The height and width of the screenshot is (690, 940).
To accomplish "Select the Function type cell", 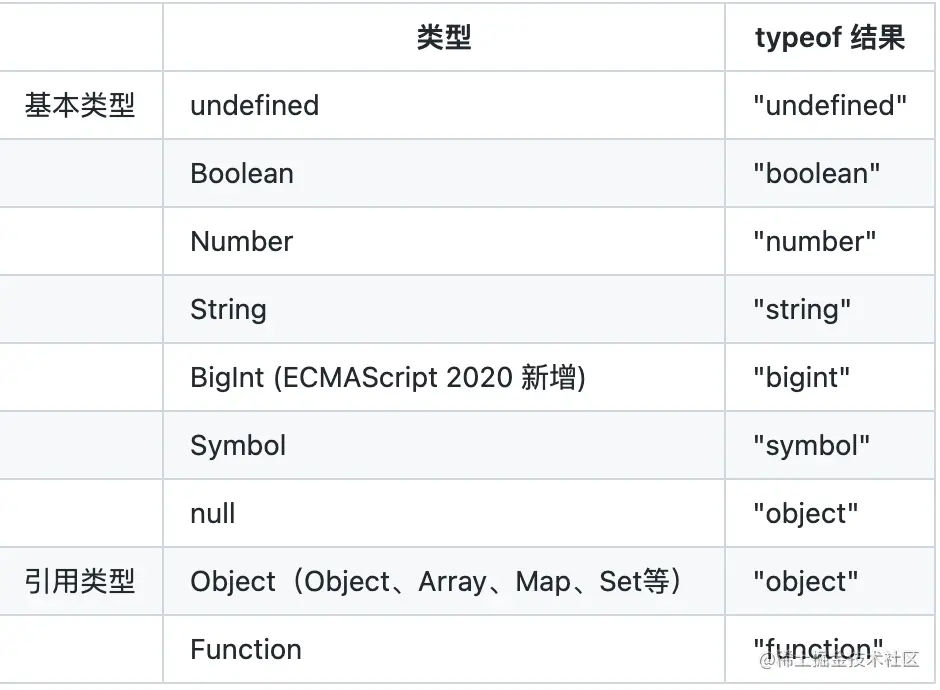I will pyautogui.click(x=246, y=649).
